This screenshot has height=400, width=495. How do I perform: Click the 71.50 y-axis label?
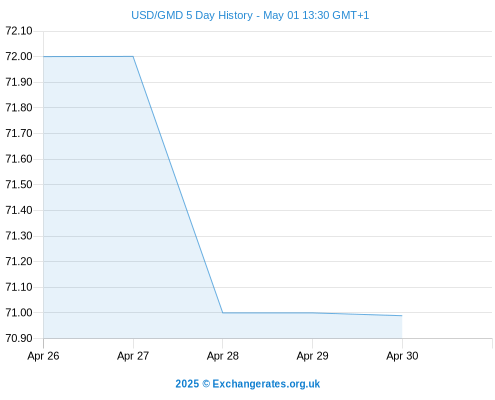[x=19, y=184]
